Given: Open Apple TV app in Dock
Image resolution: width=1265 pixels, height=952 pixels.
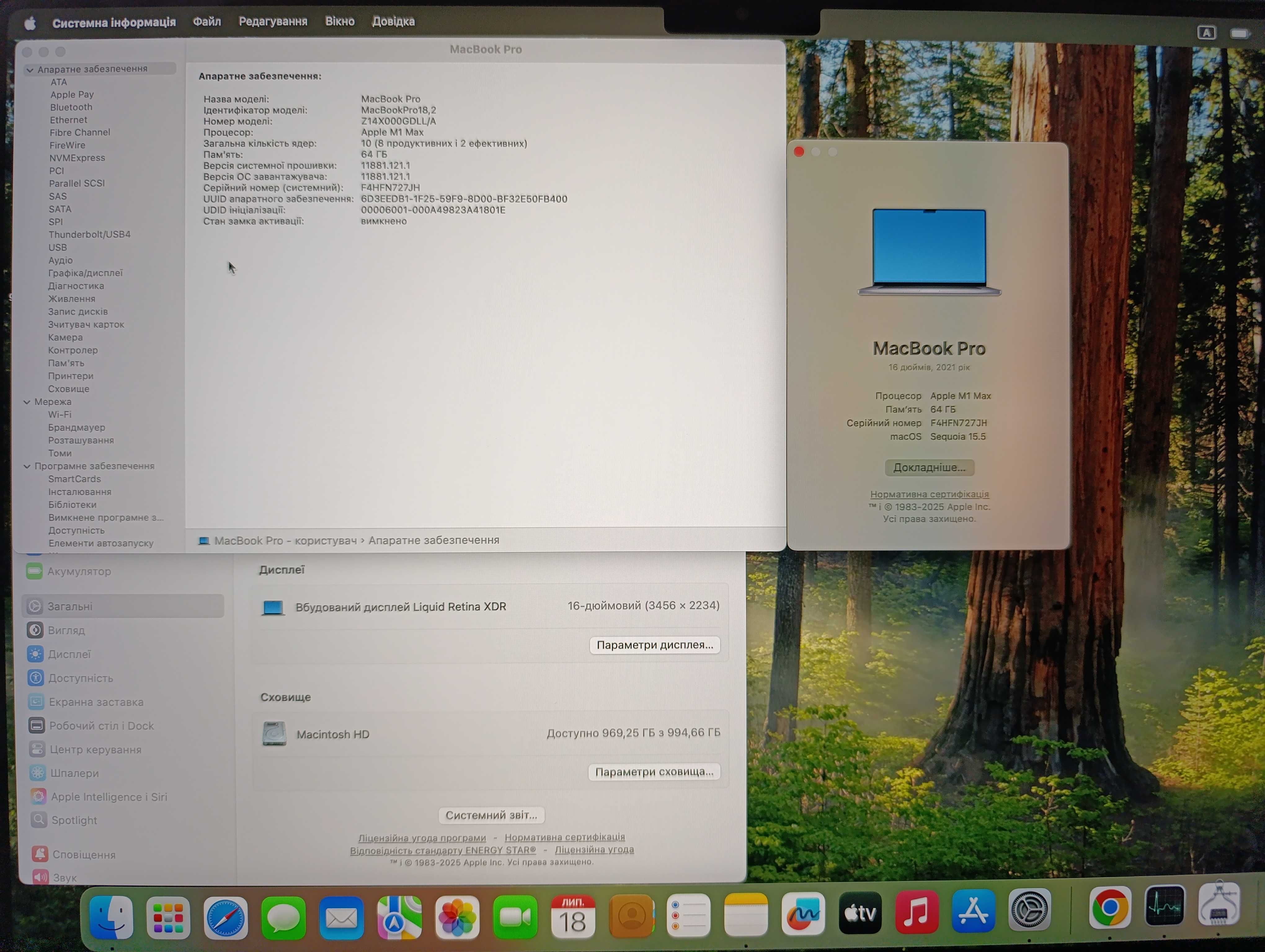Looking at the screenshot, I should click(860, 913).
